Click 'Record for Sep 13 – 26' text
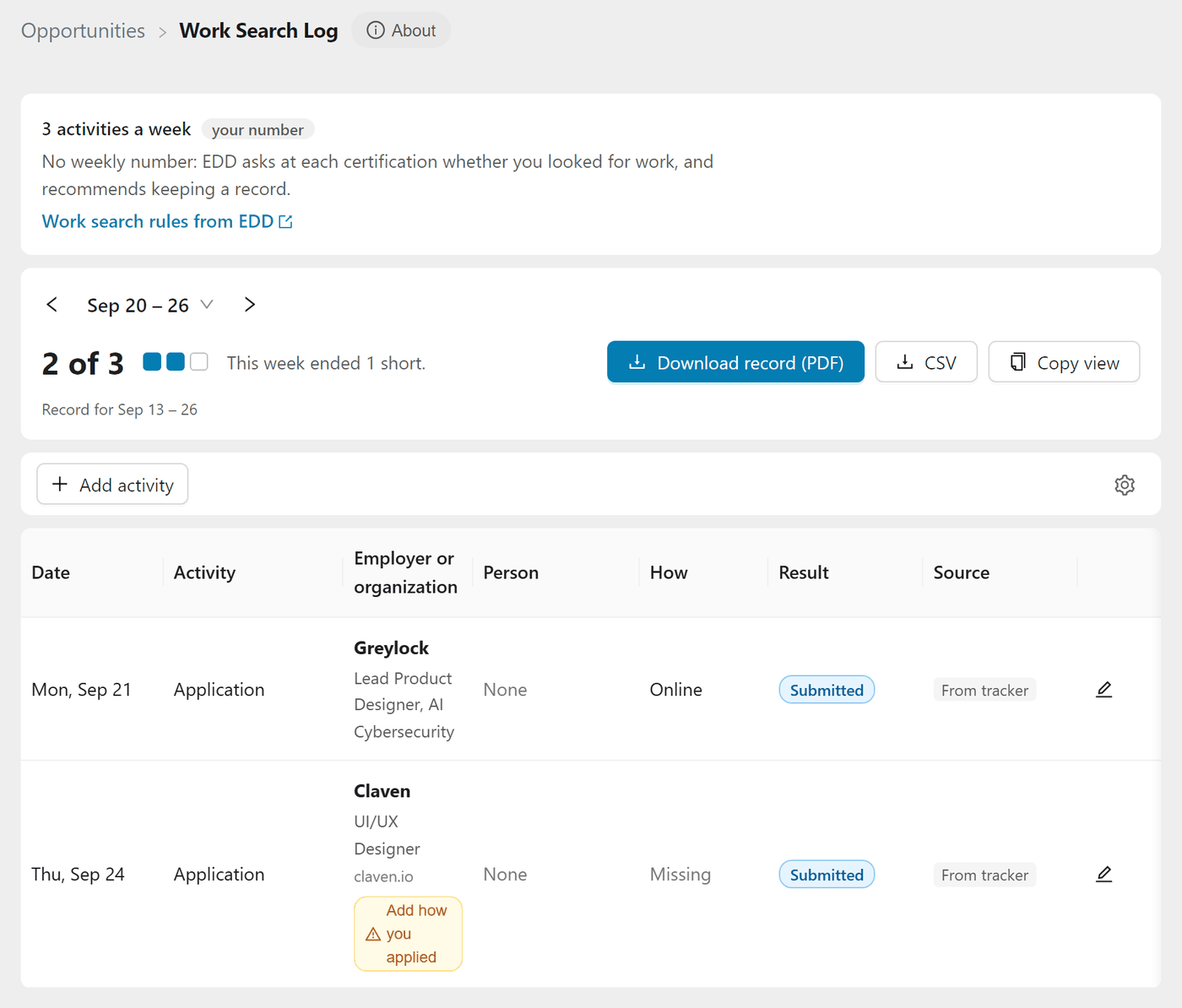The height and width of the screenshot is (1008, 1182). (x=120, y=409)
